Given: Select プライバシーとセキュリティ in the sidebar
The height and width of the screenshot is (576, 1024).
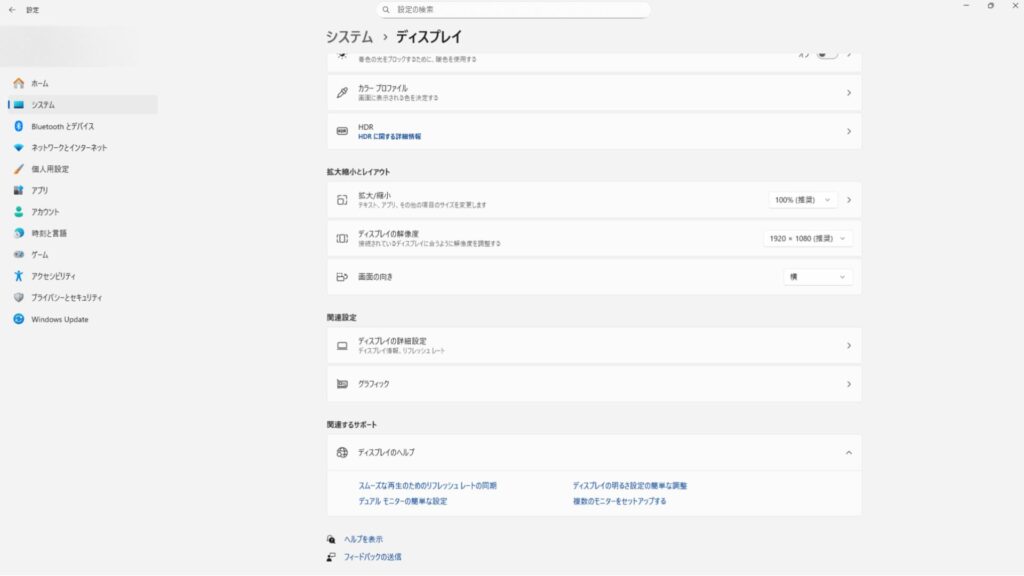Looking at the screenshot, I should [x=66, y=298].
